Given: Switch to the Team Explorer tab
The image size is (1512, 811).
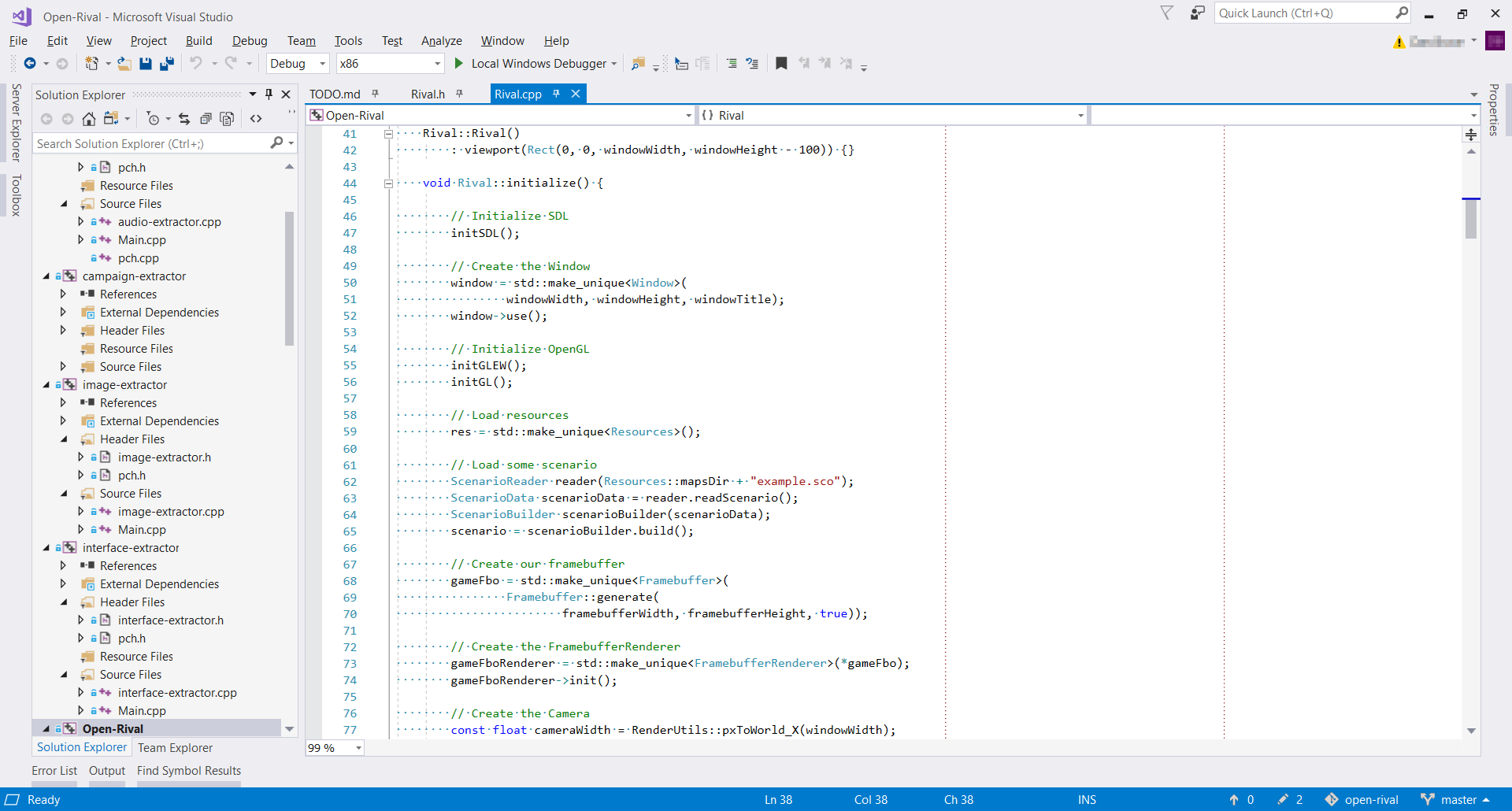Looking at the screenshot, I should 175,748.
